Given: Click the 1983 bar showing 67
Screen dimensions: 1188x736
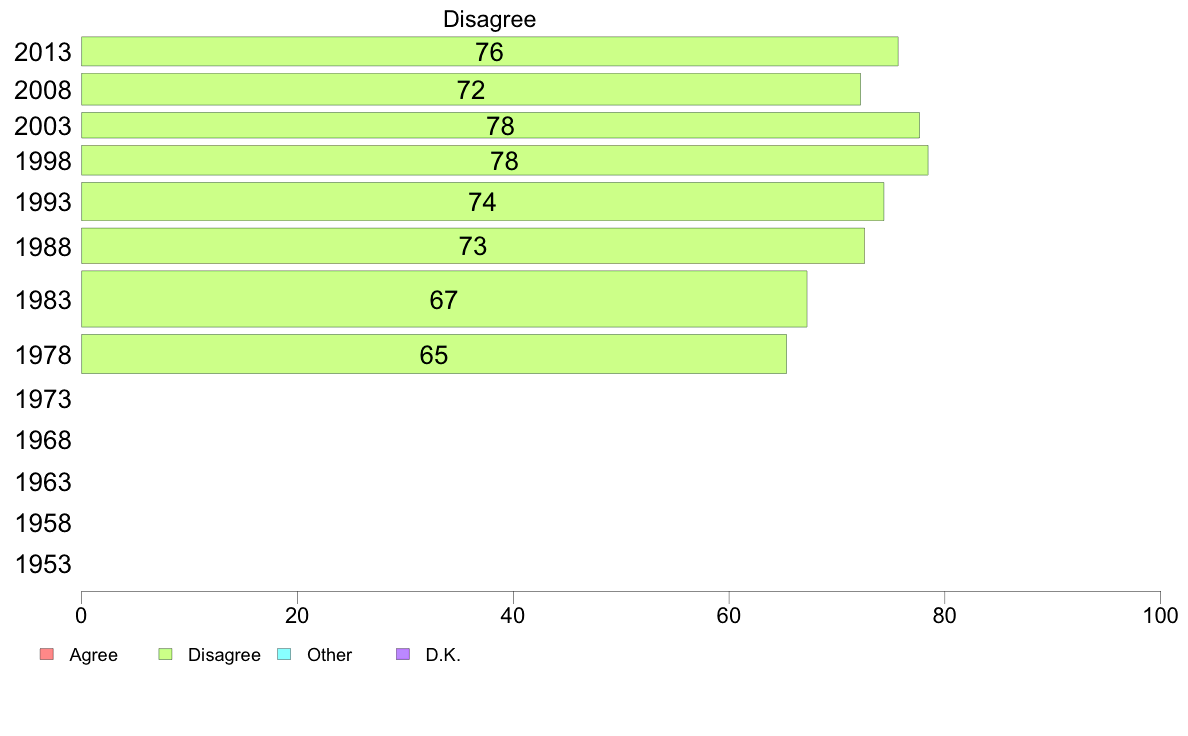Looking at the screenshot, I should [443, 299].
